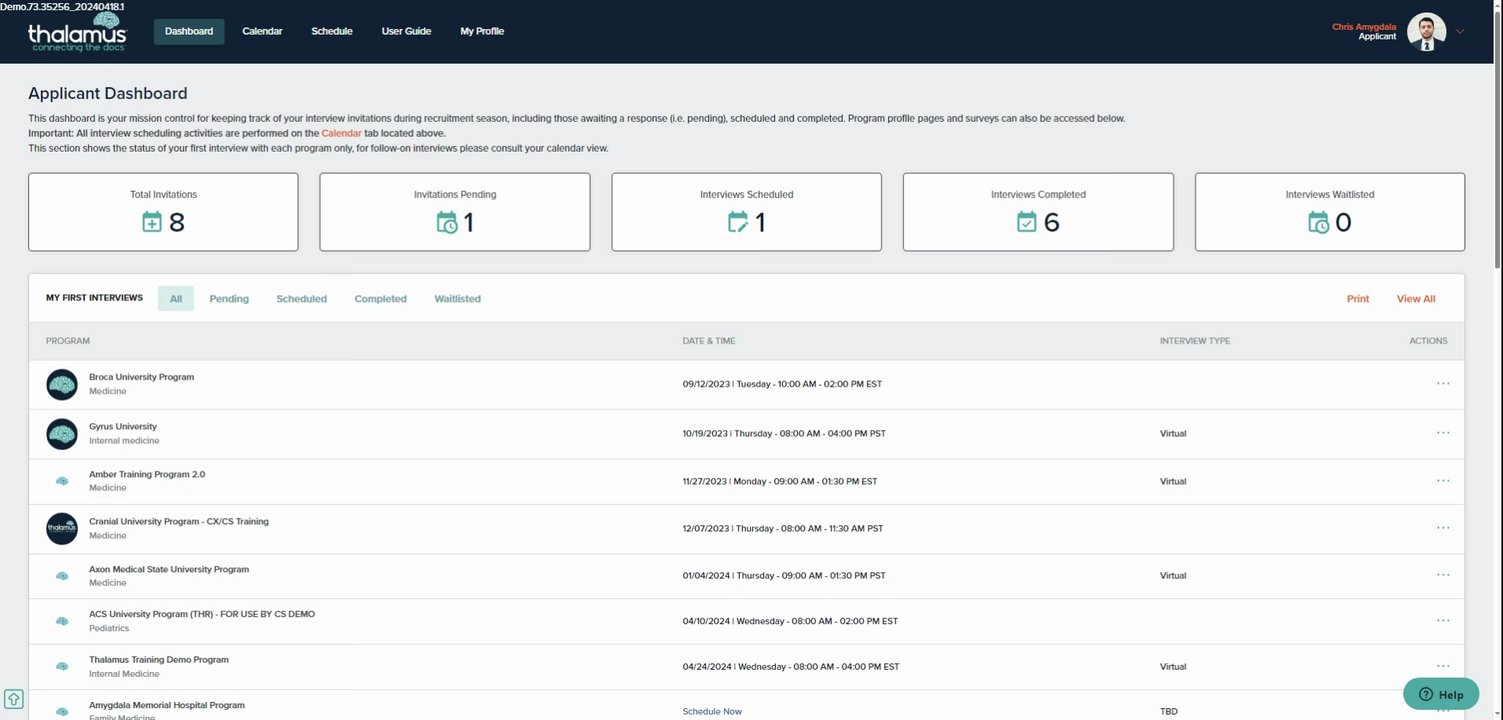Click the Total Invitations calendar-plus icon

(151, 222)
